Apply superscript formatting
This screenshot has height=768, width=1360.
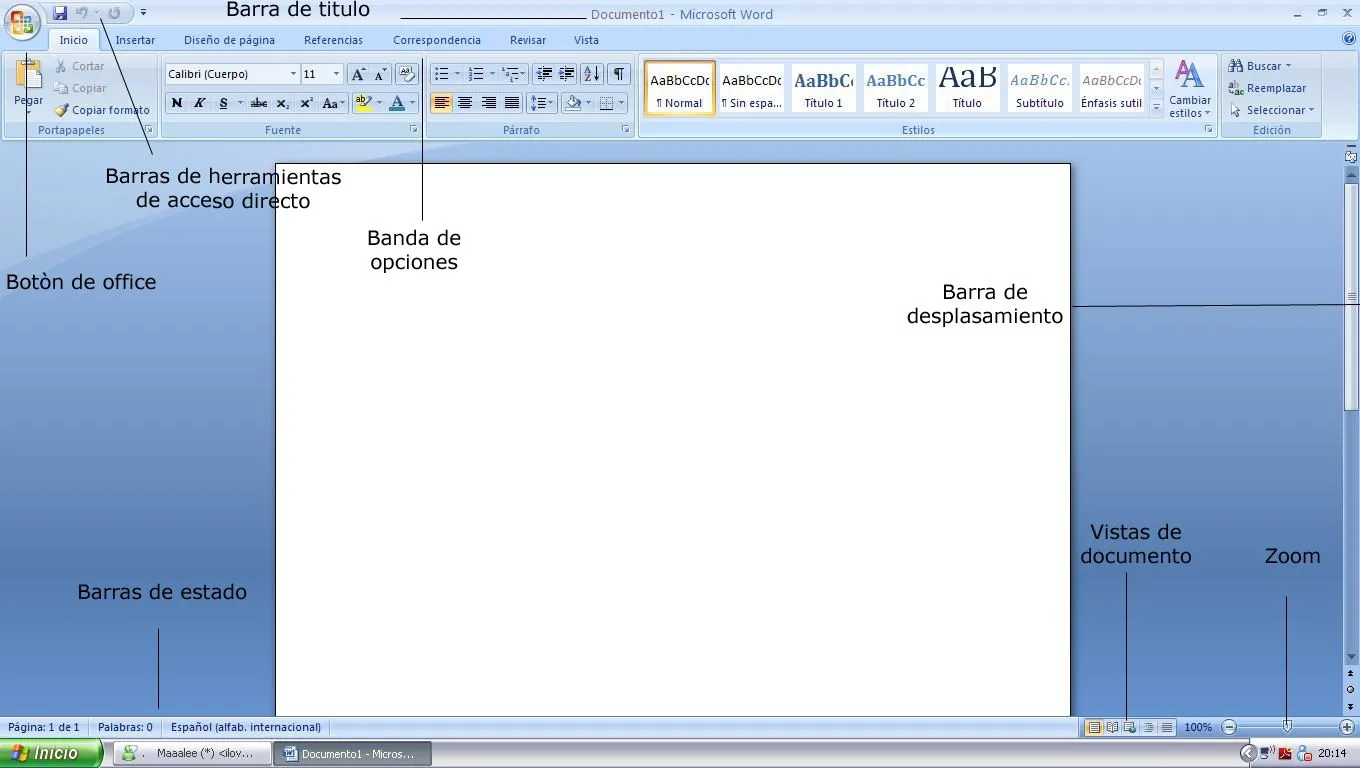click(306, 102)
